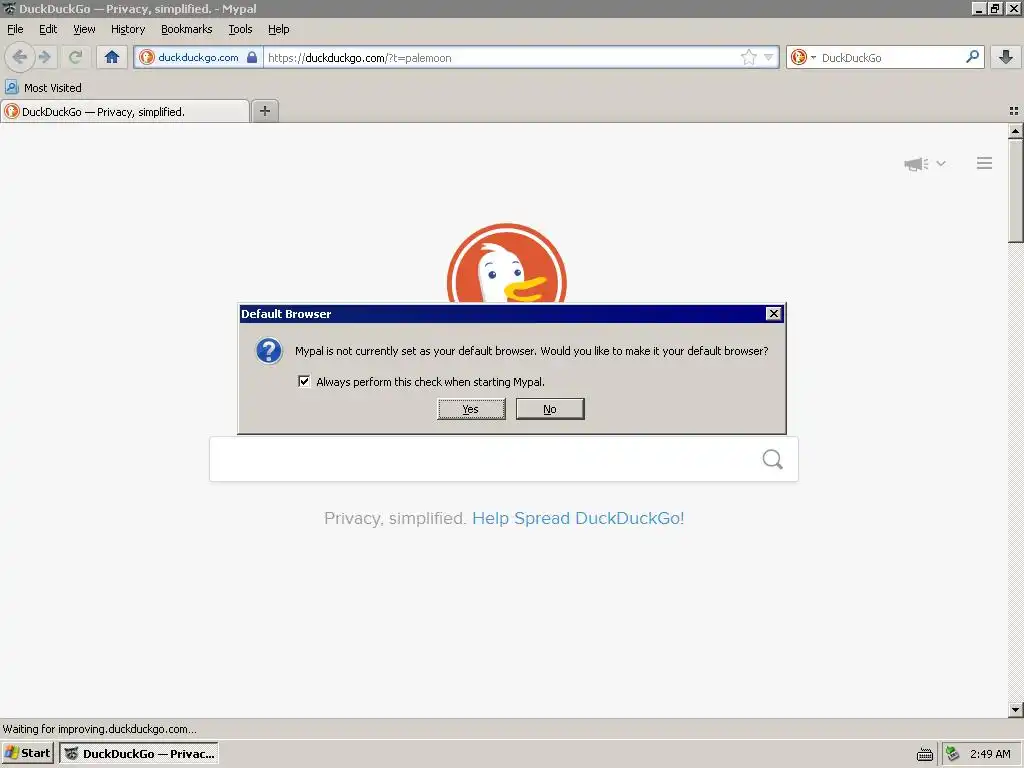
Task: Select the DuckDuckGo taskbar window button
Action: [138, 753]
